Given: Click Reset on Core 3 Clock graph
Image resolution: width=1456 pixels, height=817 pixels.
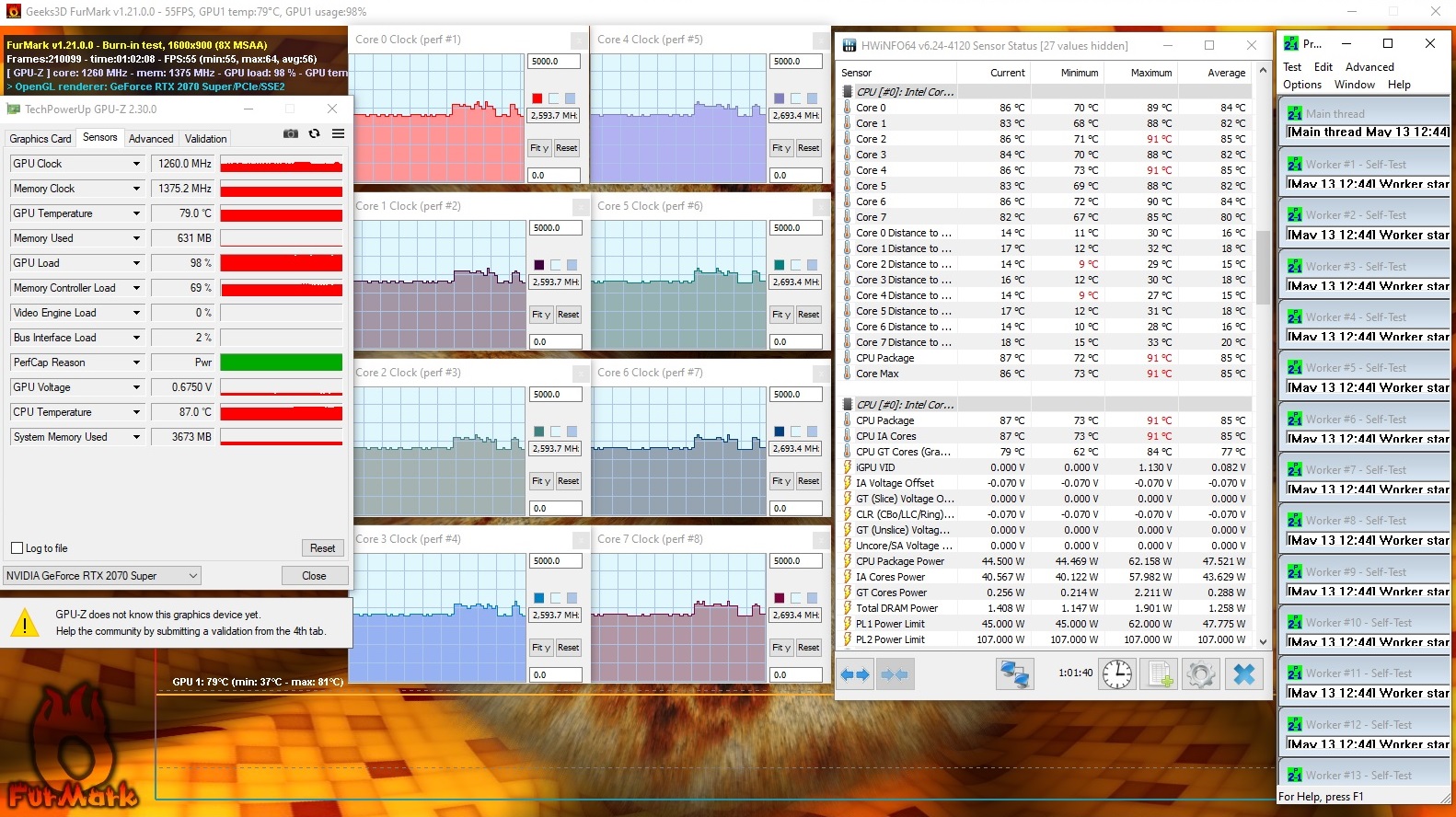Looking at the screenshot, I should tap(568, 648).
